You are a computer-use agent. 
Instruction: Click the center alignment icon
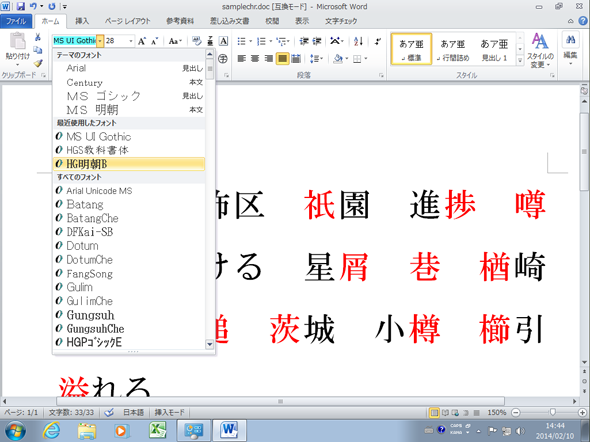click(x=255, y=59)
